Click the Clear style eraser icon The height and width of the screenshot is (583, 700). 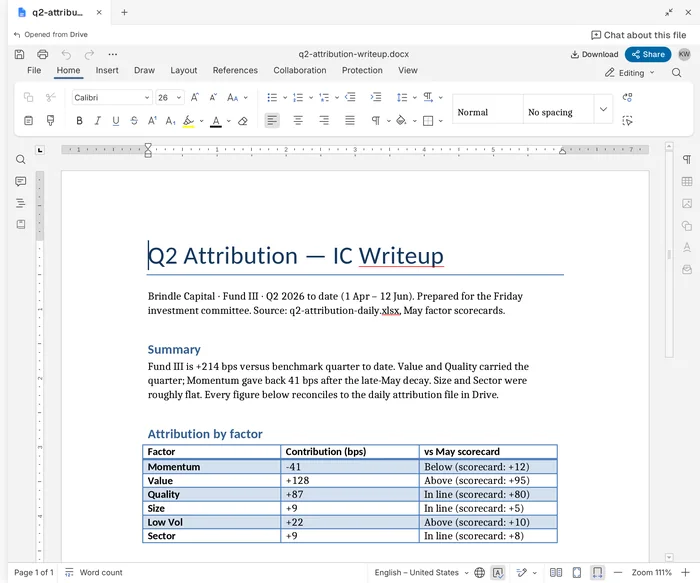tap(242, 121)
